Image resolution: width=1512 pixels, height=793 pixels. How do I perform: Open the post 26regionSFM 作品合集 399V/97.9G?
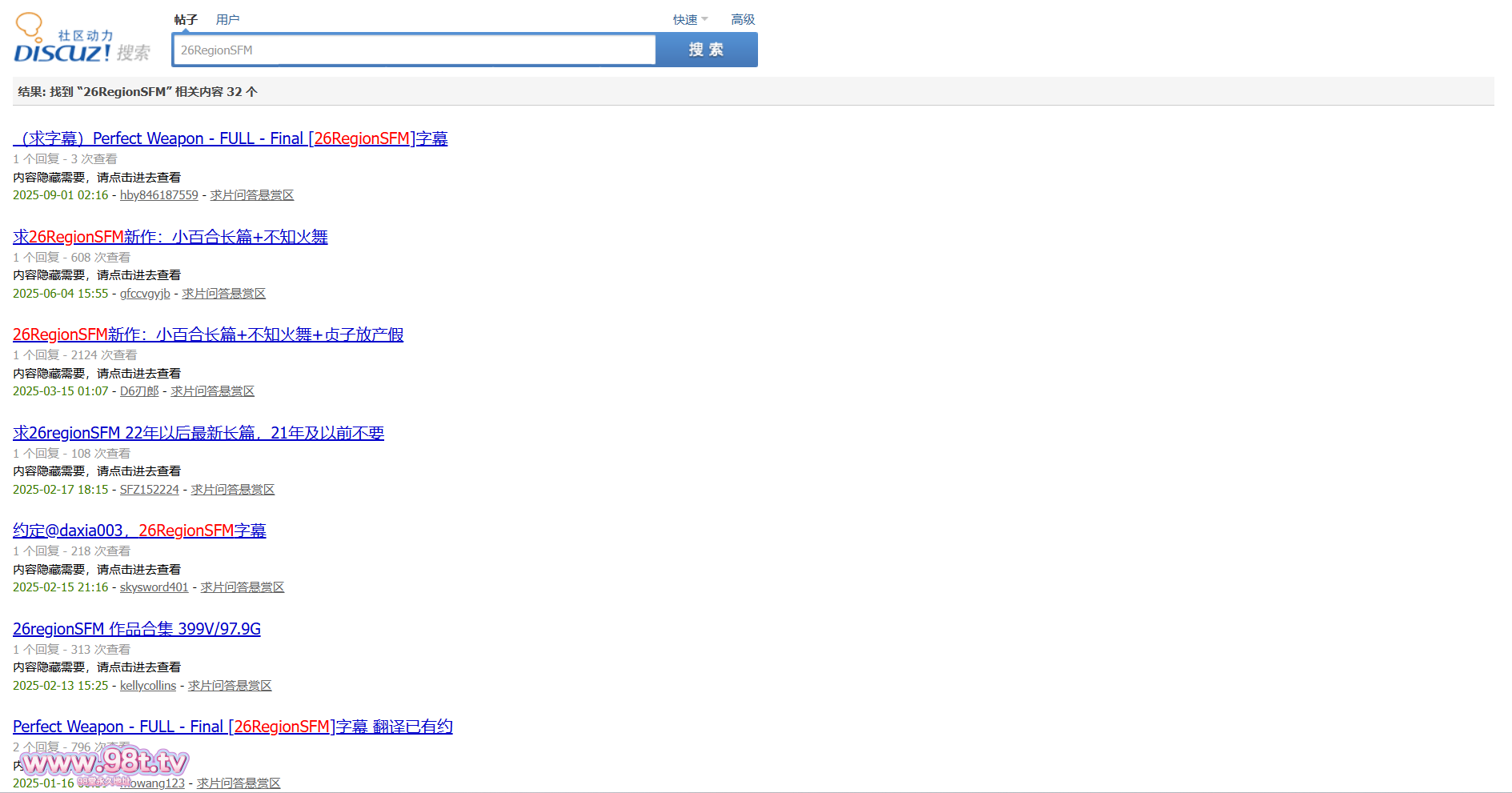[x=137, y=629]
